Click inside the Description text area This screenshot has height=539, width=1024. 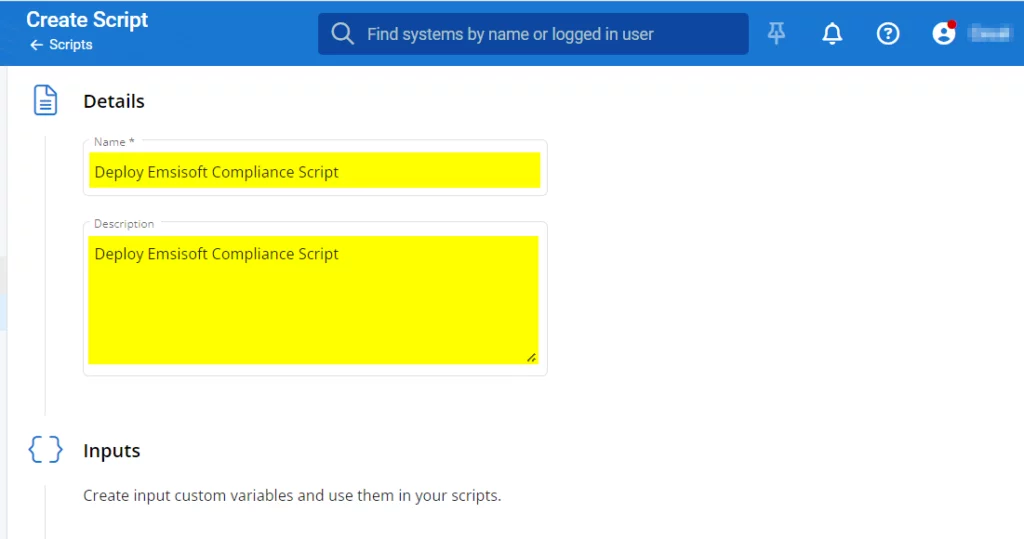pos(314,300)
